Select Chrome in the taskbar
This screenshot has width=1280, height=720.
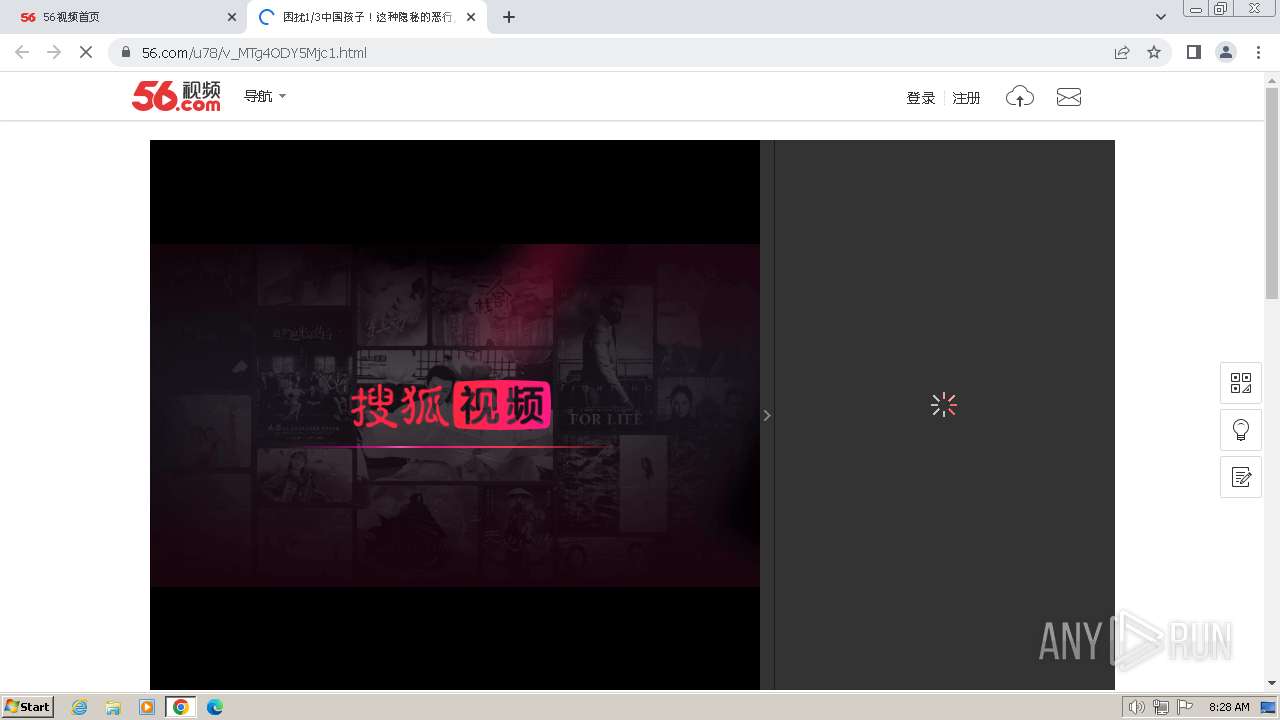coord(181,707)
